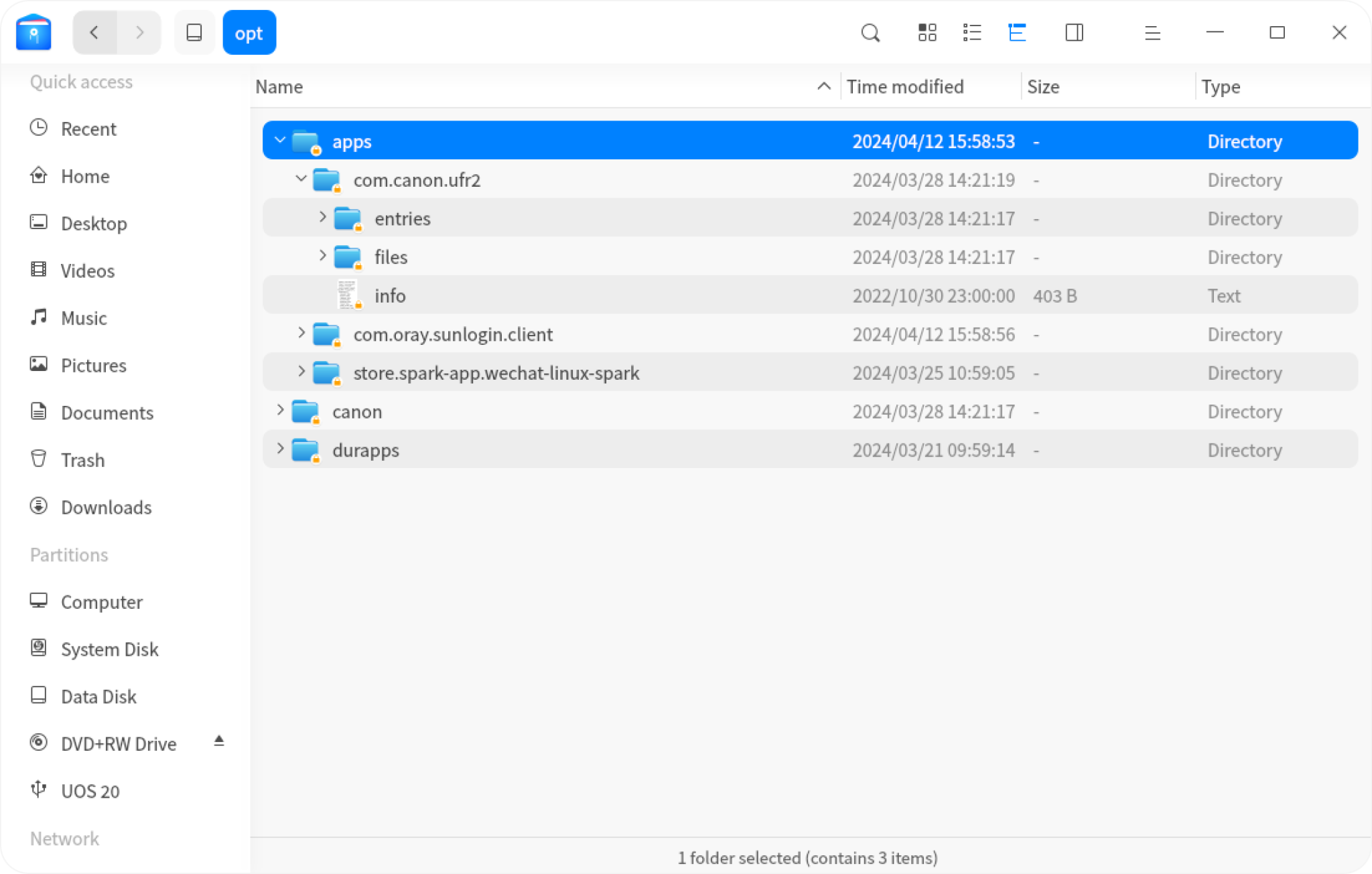The image size is (1372, 874).
Task: Select the tree view mode icon
Action: pyautogui.click(x=1016, y=32)
